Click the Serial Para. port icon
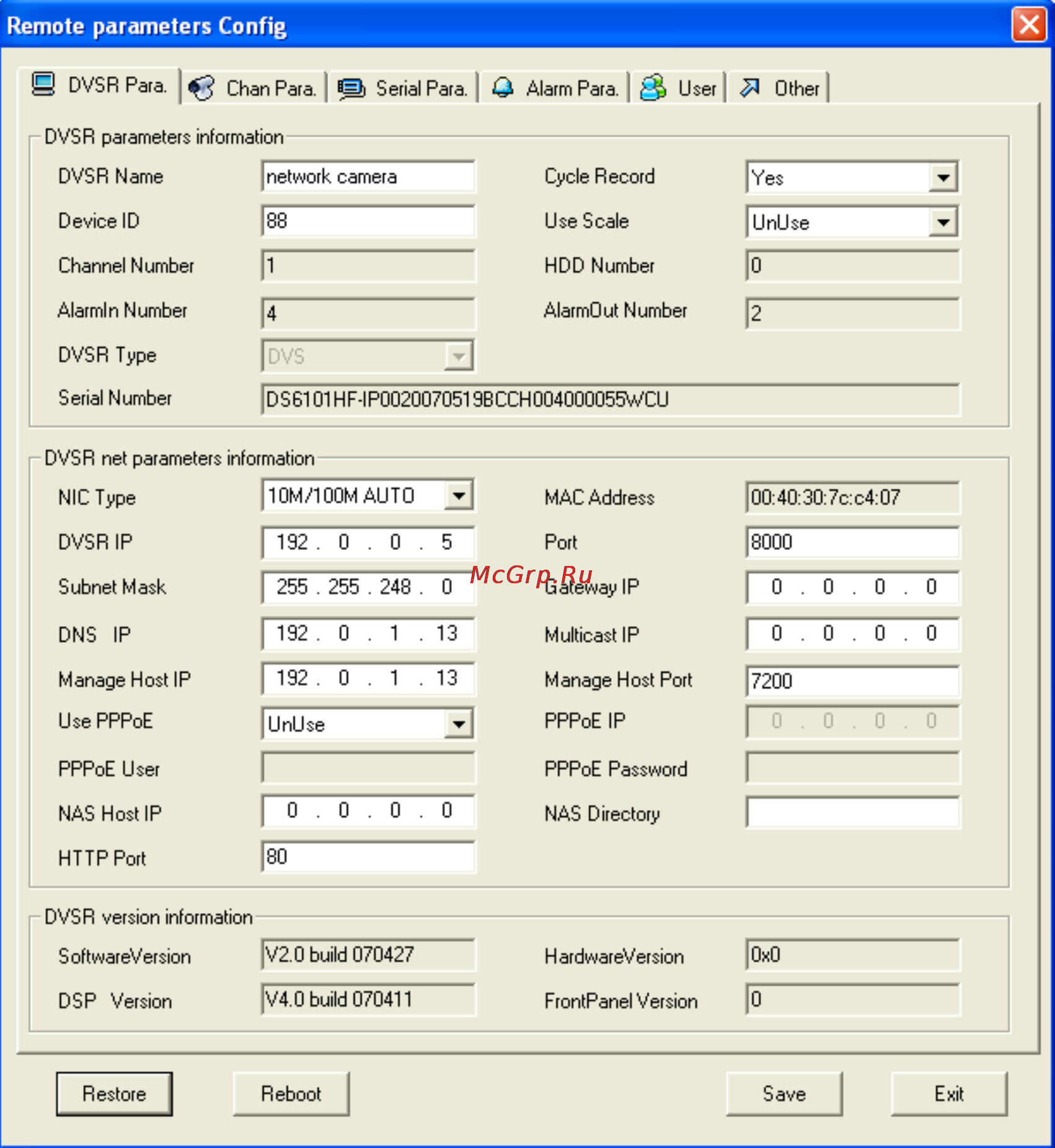 (351, 89)
